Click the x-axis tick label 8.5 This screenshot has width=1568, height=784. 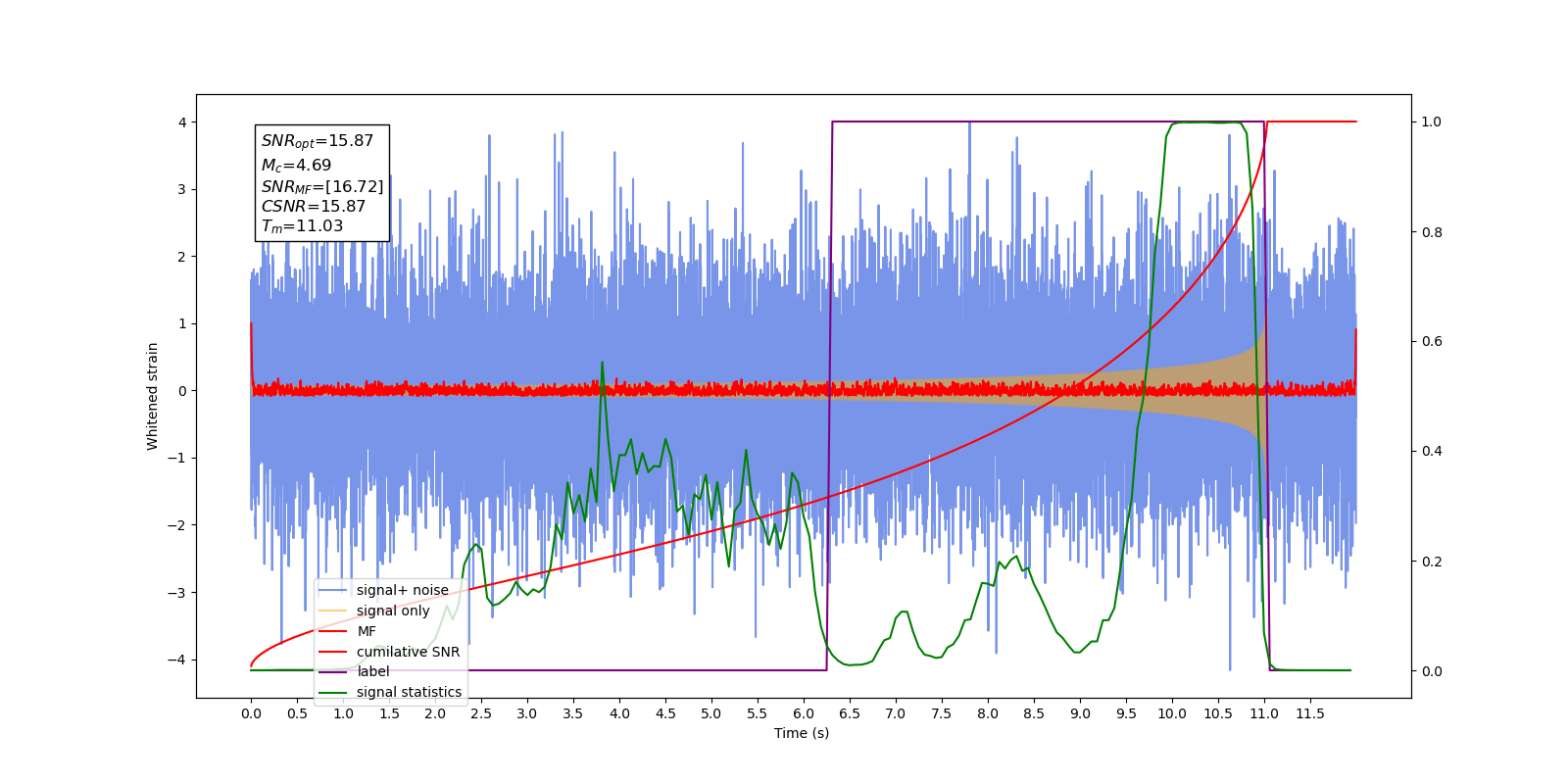click(x=1034, y=713)
